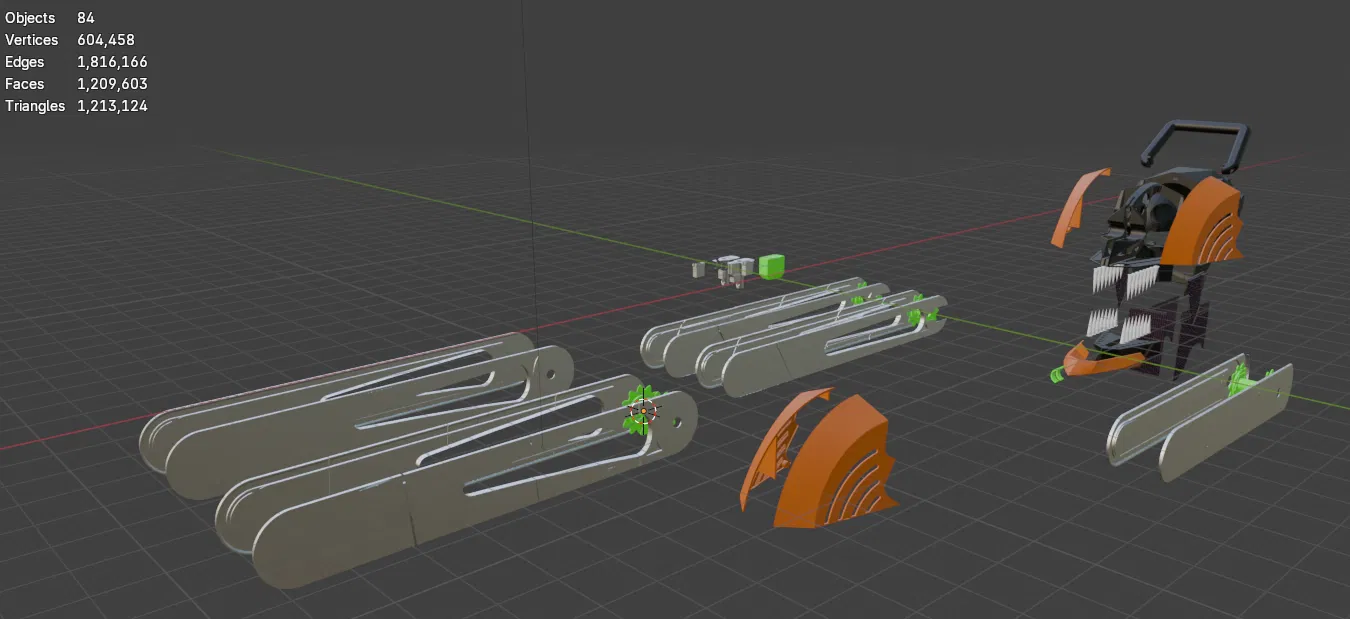Image resolution: width=1350 pixels, height=619 pixels.
Task: Select the detached orange cover with curved grooves
Action: coord(838,463)
